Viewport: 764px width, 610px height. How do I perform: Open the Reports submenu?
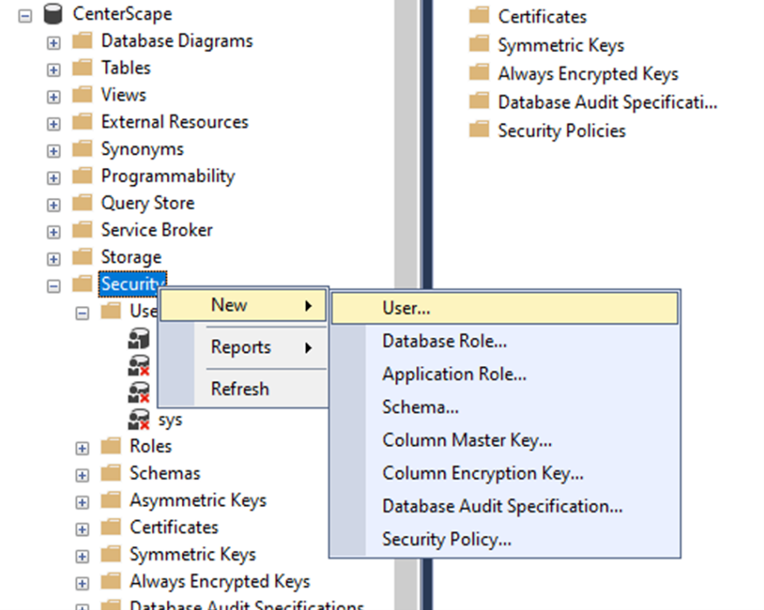(241, 347)
